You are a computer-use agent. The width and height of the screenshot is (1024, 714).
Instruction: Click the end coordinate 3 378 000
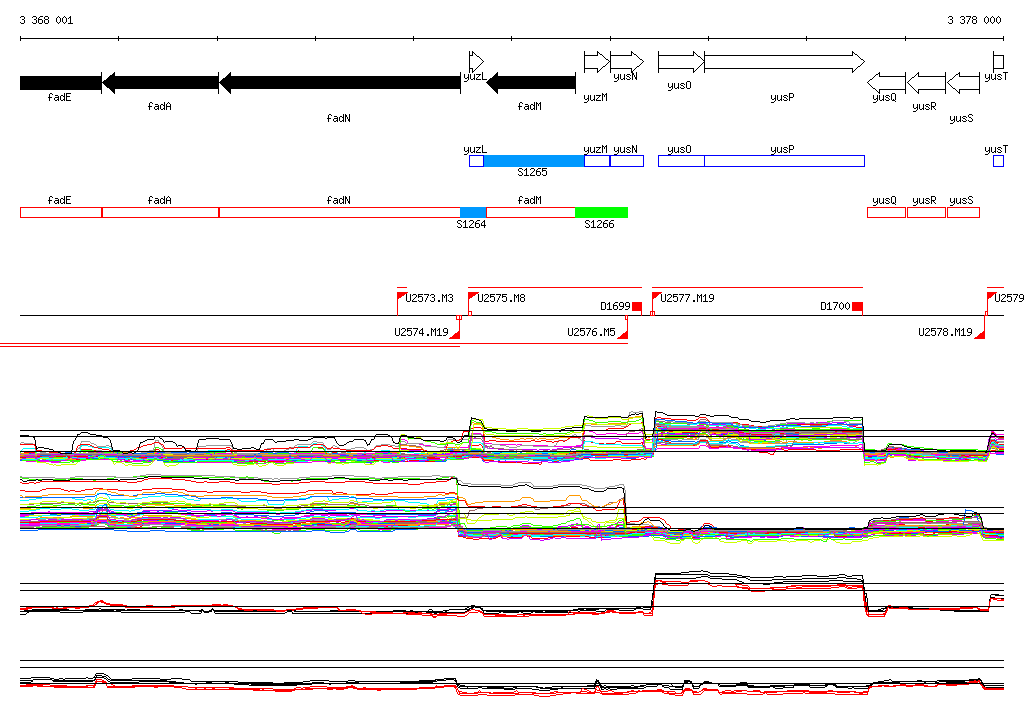tap(974, 20)
